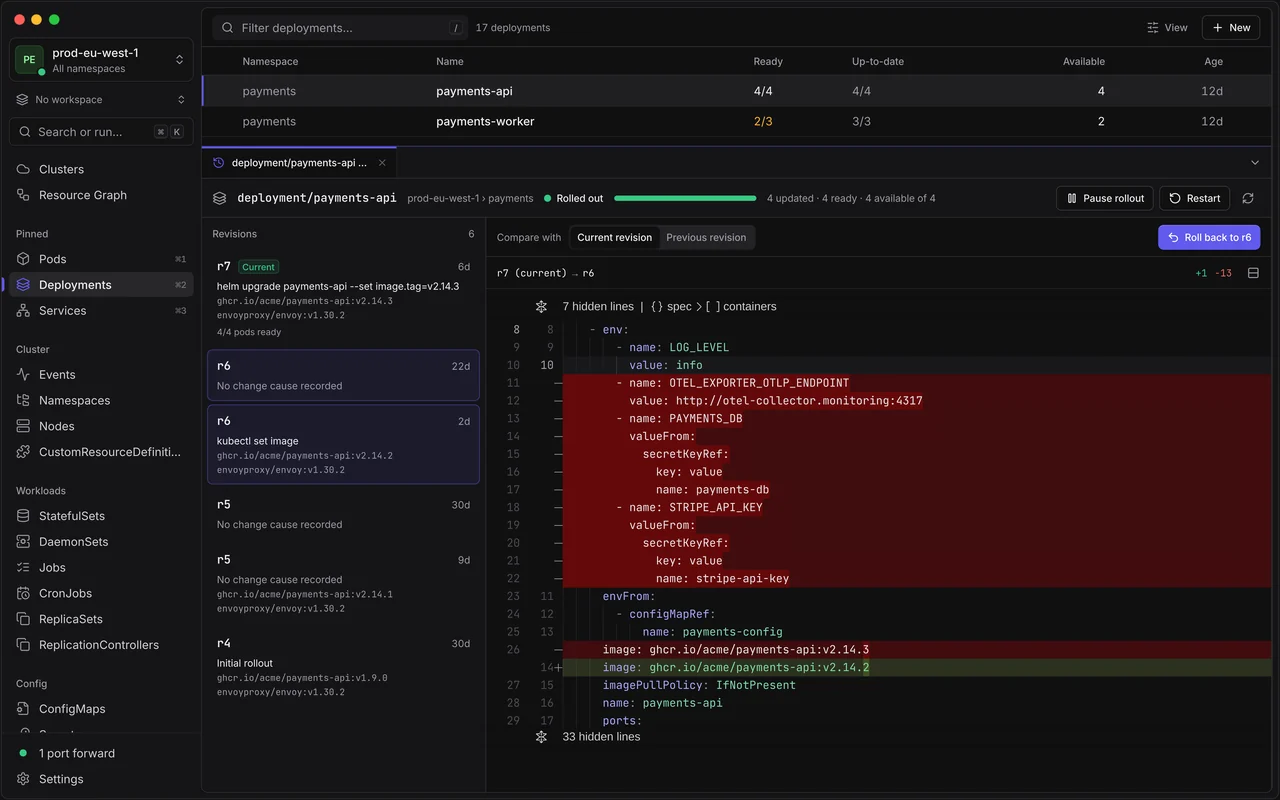Screen dimensions: 1280x800
Task: Select revision r5 aged 30d
Action: (x=343, y=514)
